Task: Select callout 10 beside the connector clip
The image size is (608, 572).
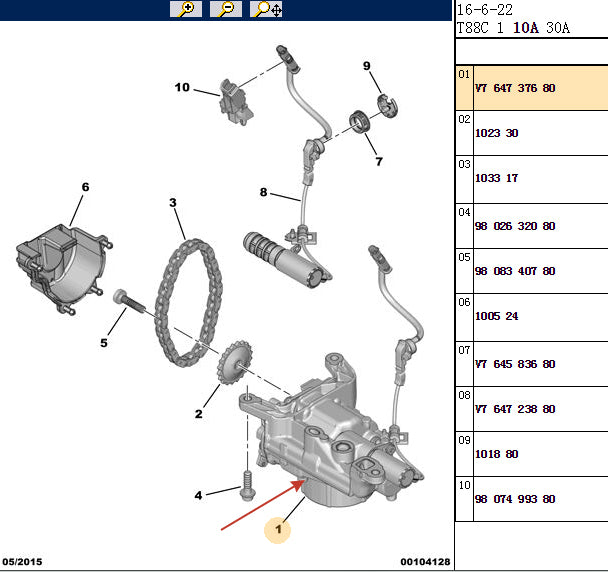Action: point(182,88)
